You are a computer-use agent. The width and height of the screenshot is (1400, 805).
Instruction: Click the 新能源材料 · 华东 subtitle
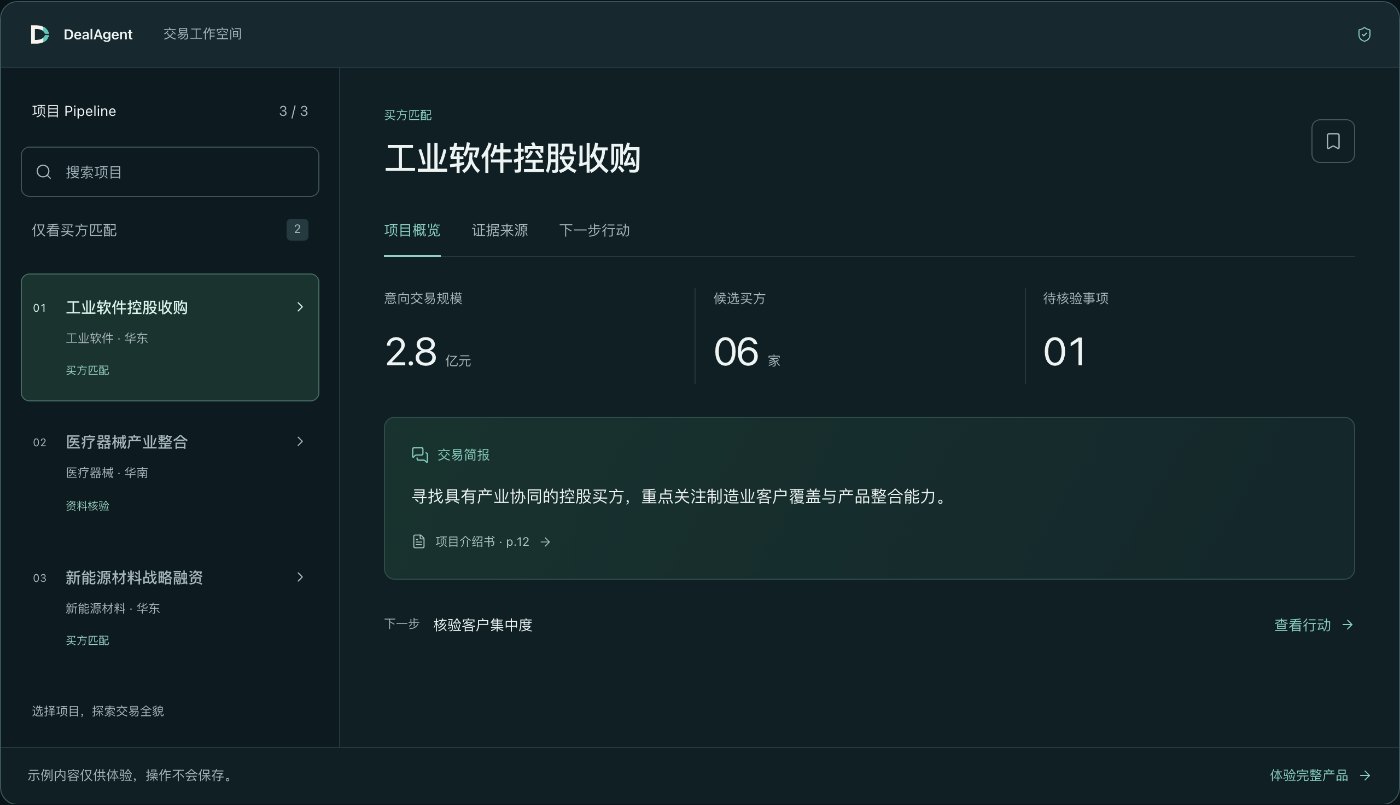tap(113, 608)
